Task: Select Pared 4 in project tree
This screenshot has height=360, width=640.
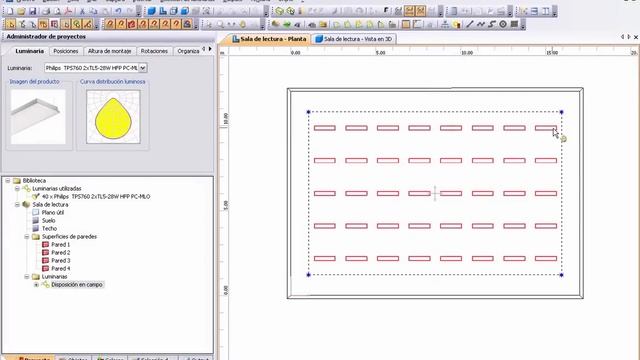Action: click(60, 269)
